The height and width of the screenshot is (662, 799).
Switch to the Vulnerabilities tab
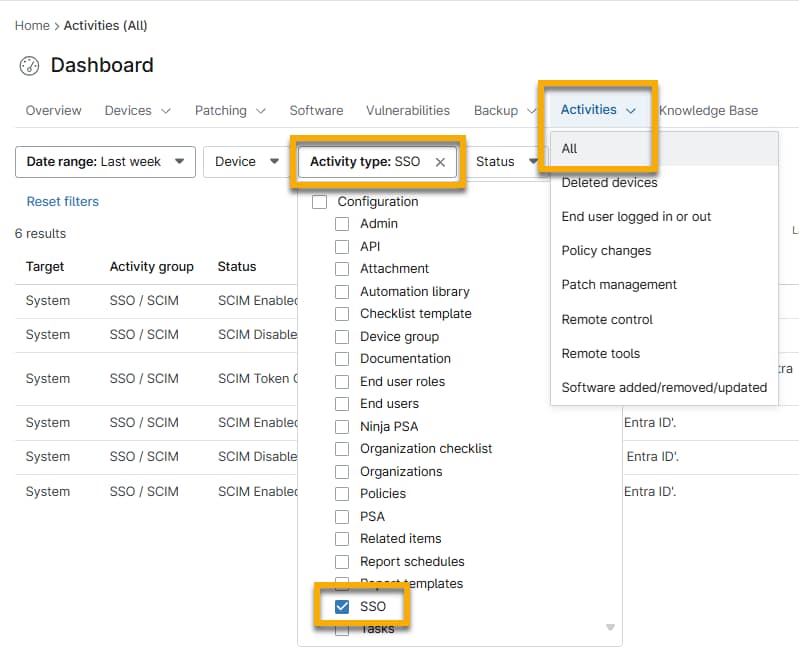click(407, 111)
